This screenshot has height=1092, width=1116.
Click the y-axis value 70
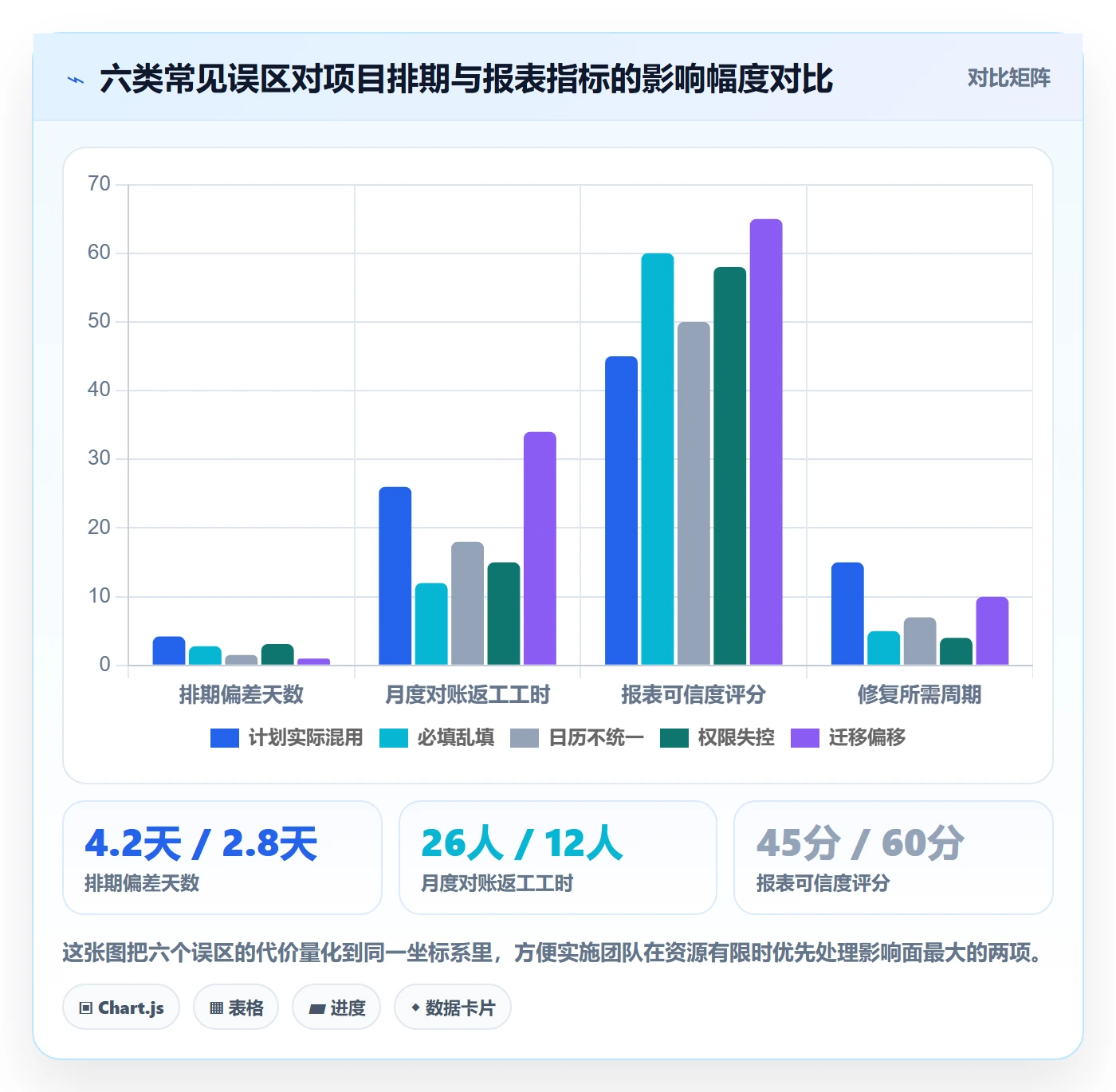pyautogui.click(x=99, y=184)
